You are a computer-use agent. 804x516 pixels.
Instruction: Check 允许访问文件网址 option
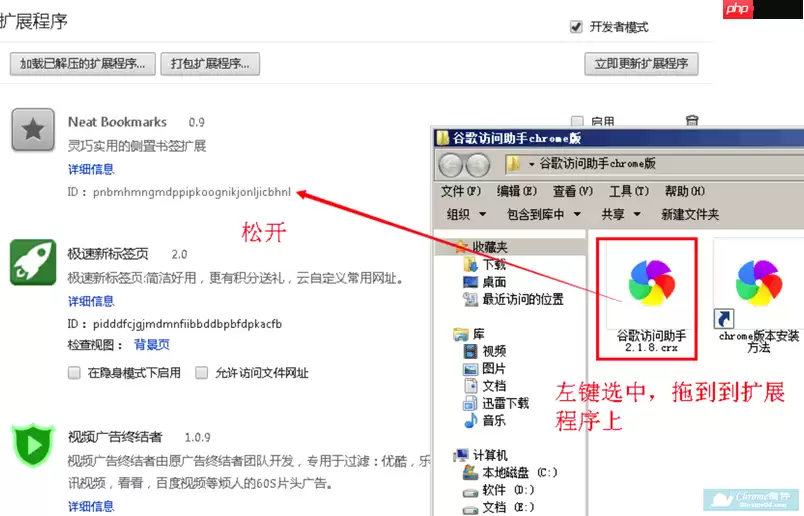pos(202,372)
